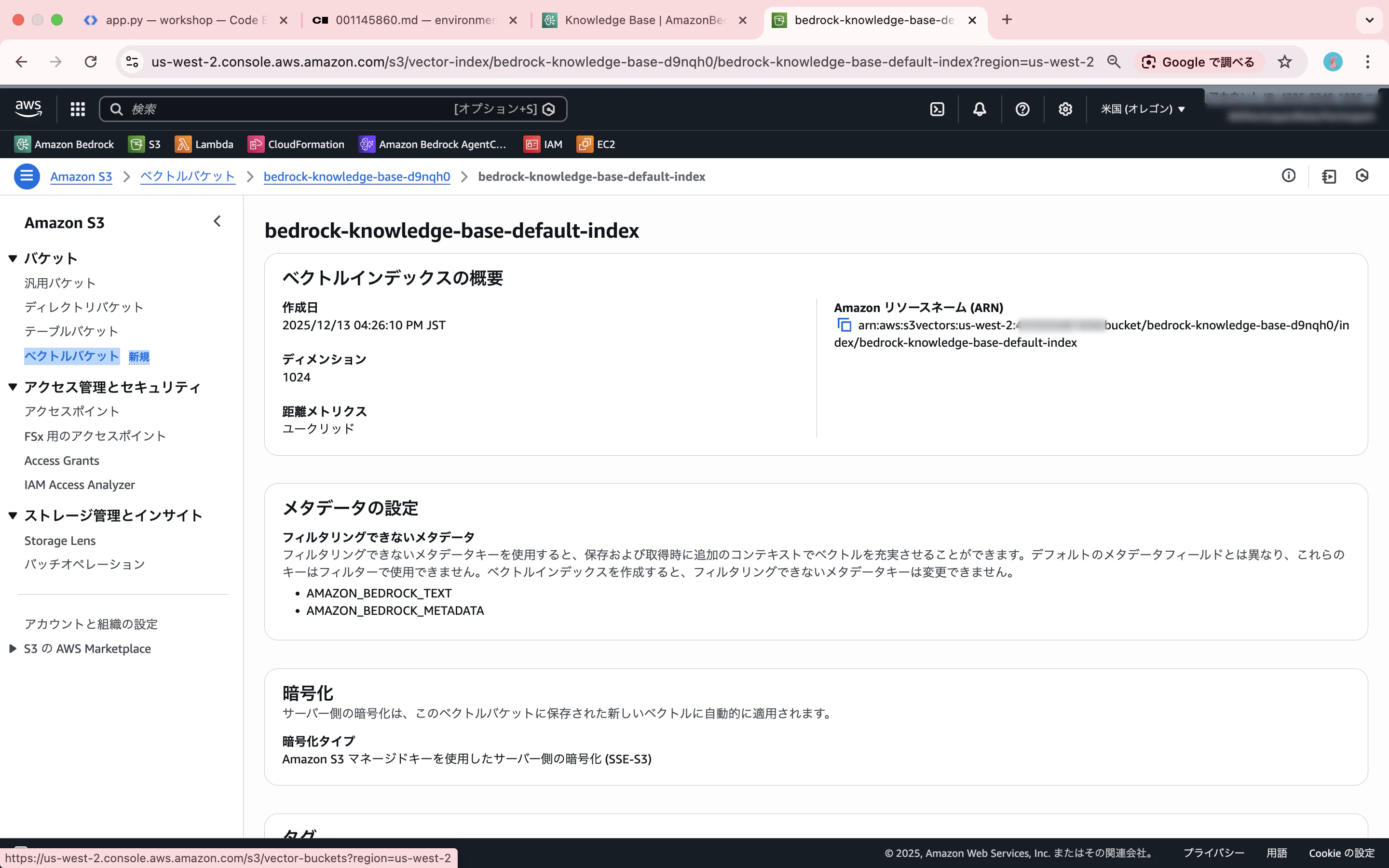This screenshot has width=1389, height=868.
Task: Click the Google で調べる button
Action: pos(1198,61)
